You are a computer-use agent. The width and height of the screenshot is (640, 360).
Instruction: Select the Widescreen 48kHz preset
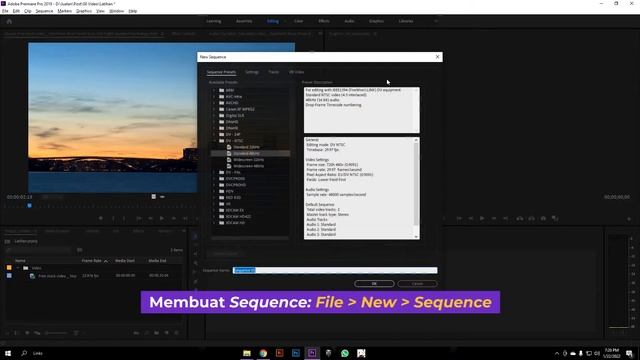pyautogui.click(x=248, y=166)
